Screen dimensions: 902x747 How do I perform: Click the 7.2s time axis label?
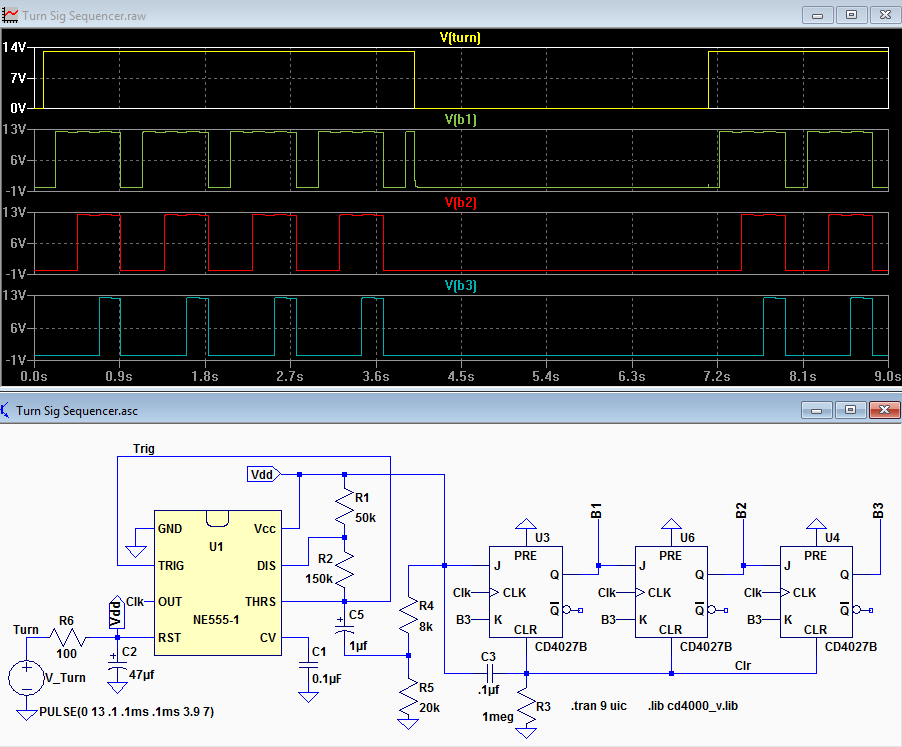(717, 377)
